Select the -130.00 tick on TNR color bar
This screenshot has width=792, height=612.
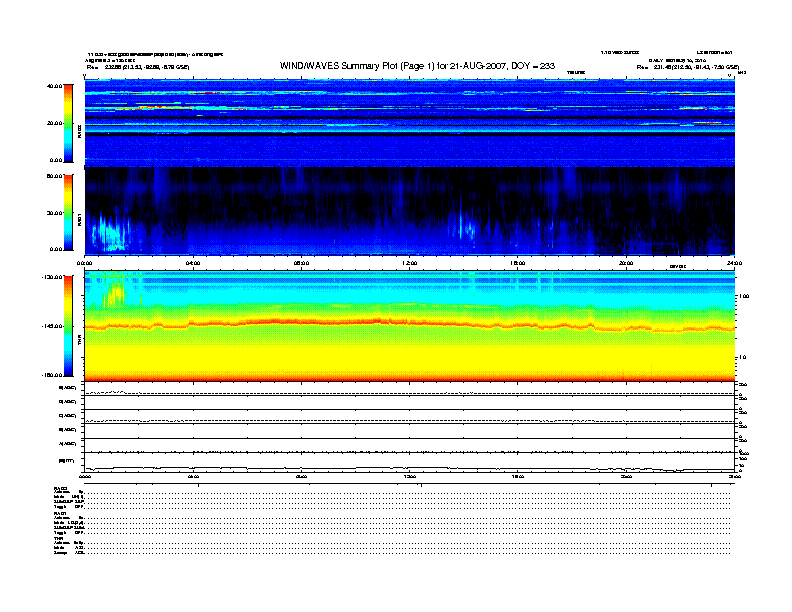(52, 277)
